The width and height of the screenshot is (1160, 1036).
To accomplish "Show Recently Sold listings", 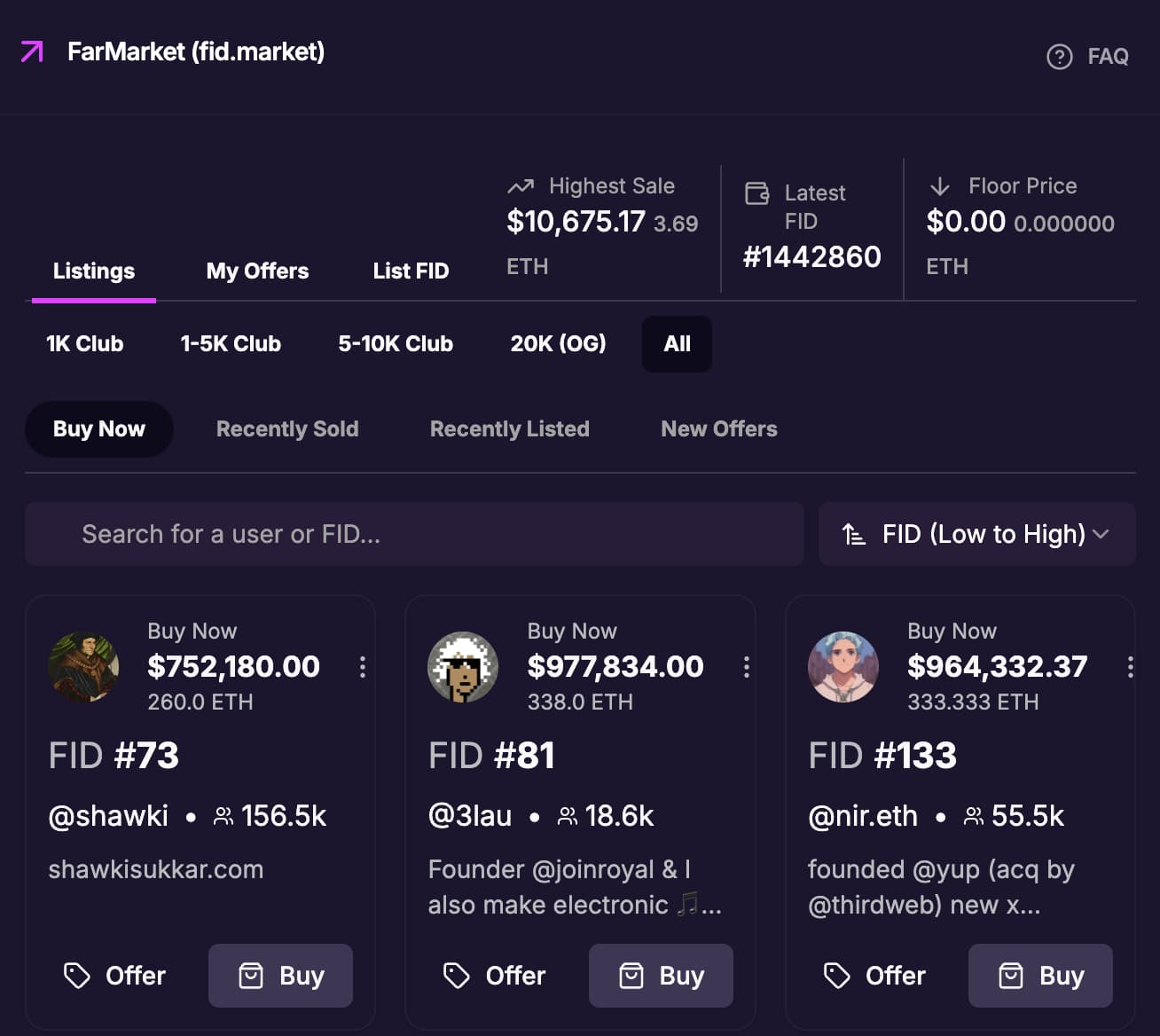I will tap(287, 429).
